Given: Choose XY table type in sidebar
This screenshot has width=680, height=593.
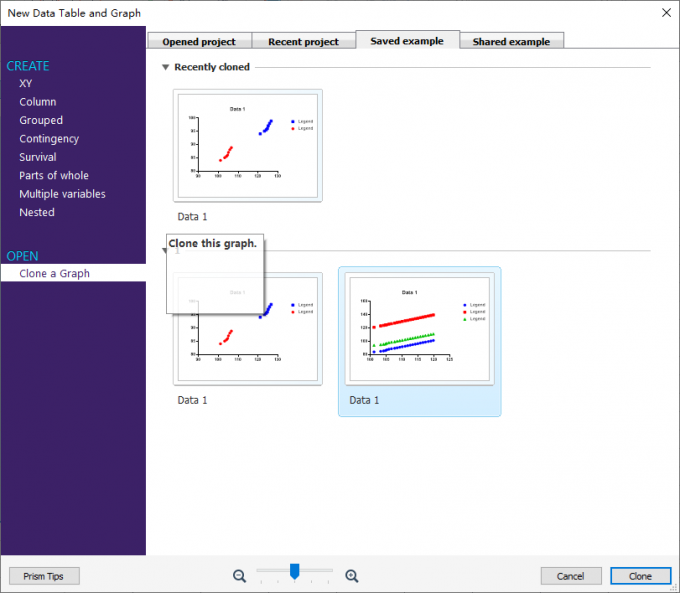Looking at the screenshot, I should click(26, 83).
